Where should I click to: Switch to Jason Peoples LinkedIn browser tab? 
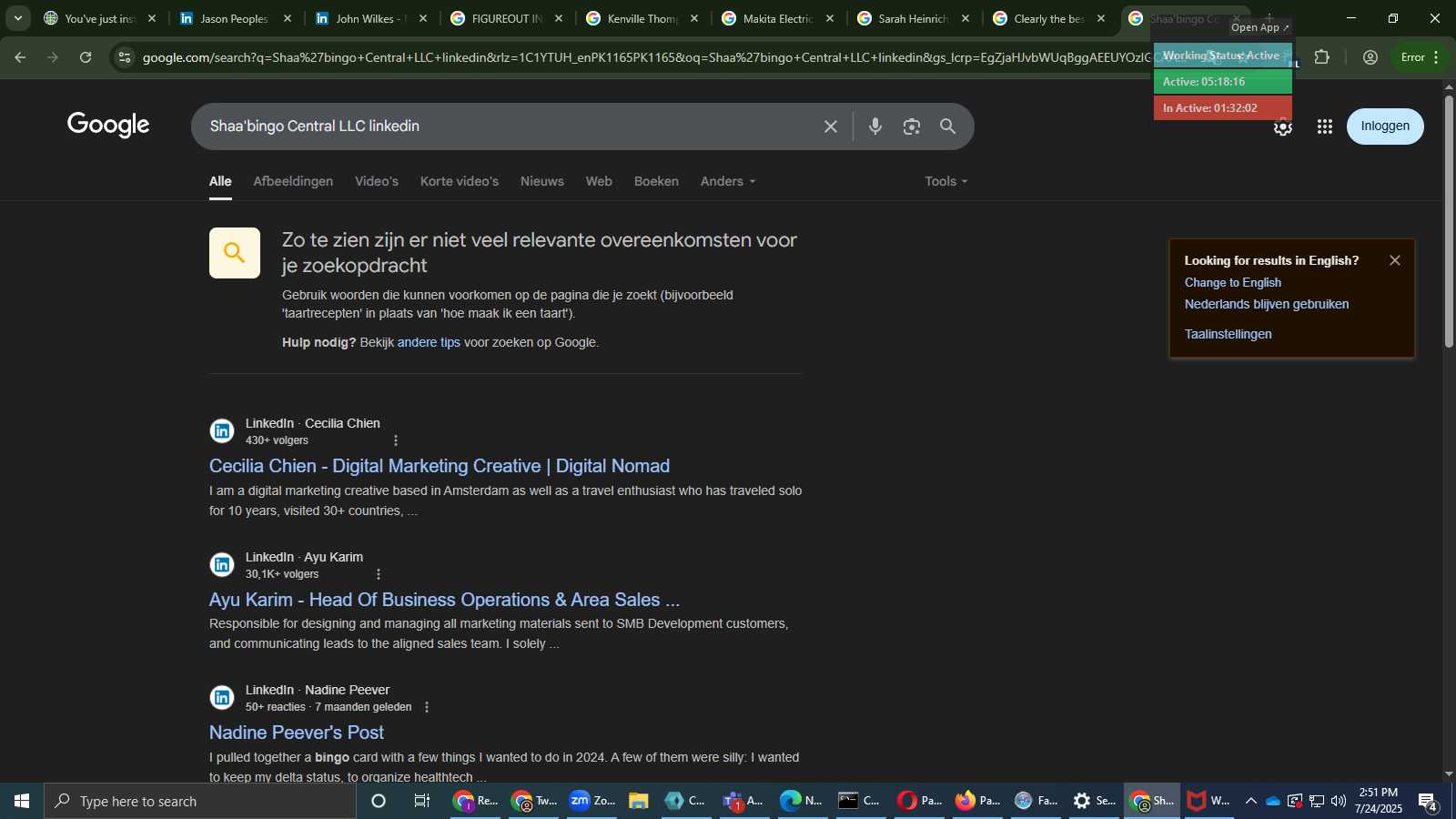[x=236, y=18]
